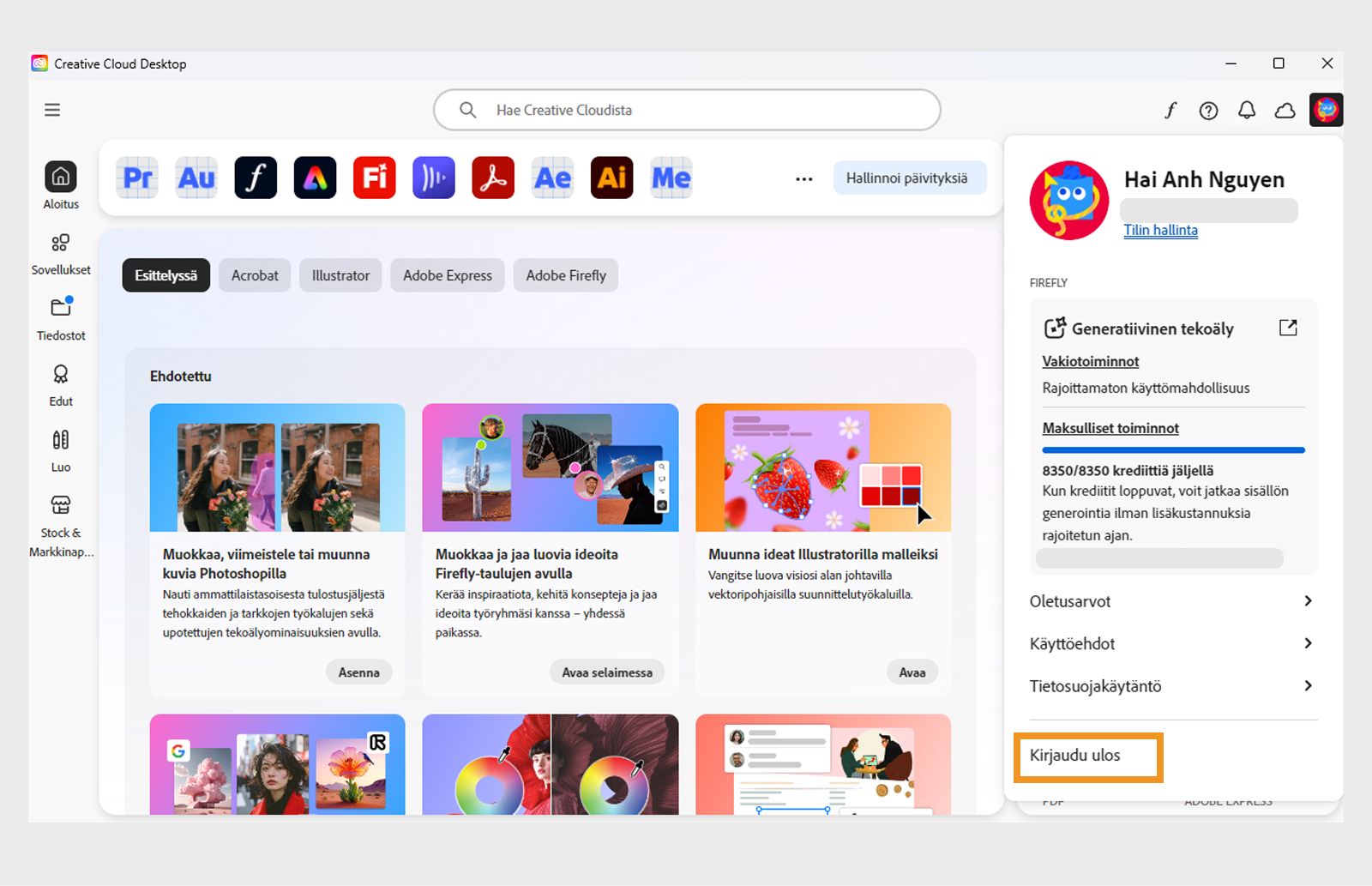The image size is (1372, 886).
Task: Open Adobe Firefly app icon
Action: (375, 178)
